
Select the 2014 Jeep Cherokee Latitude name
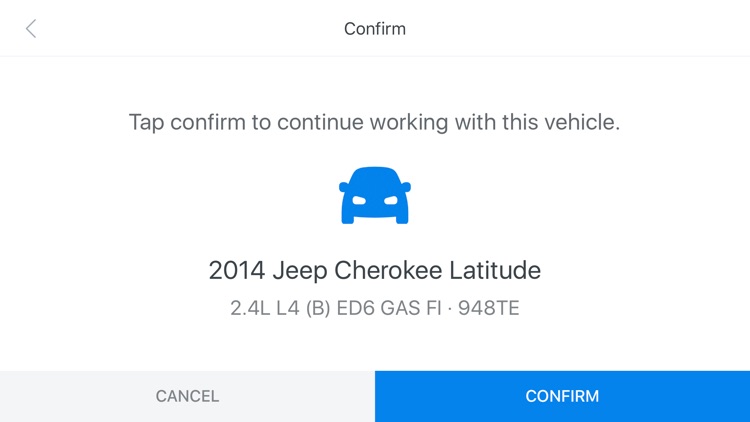(375, 270)
